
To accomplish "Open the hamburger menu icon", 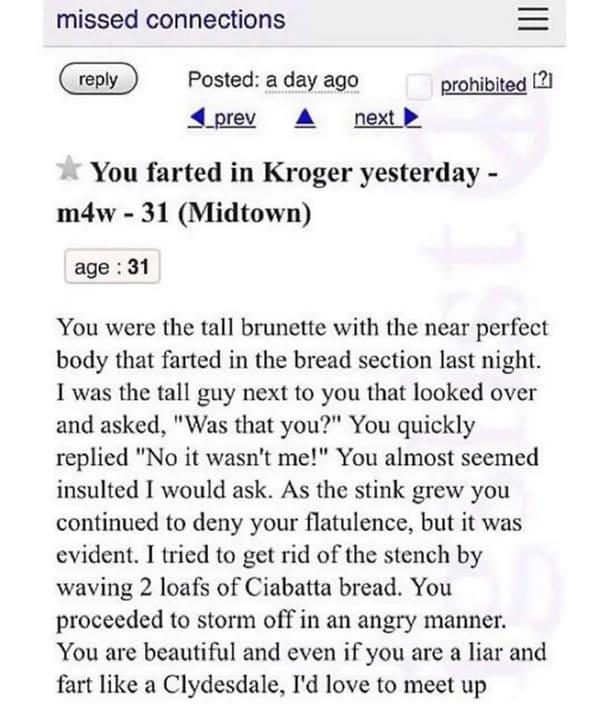I will tap(533, 20).
